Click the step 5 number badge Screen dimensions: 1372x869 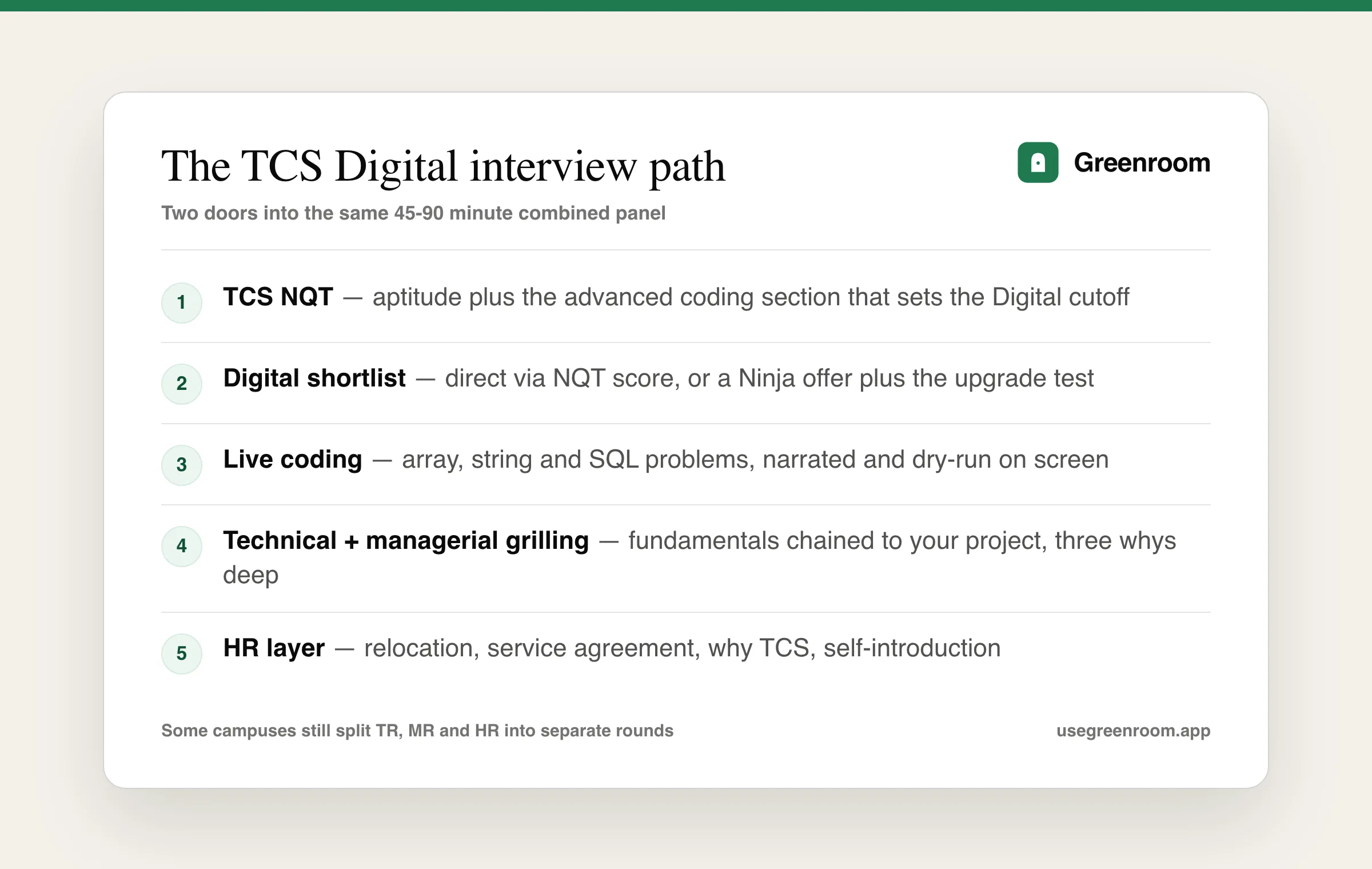182,653
